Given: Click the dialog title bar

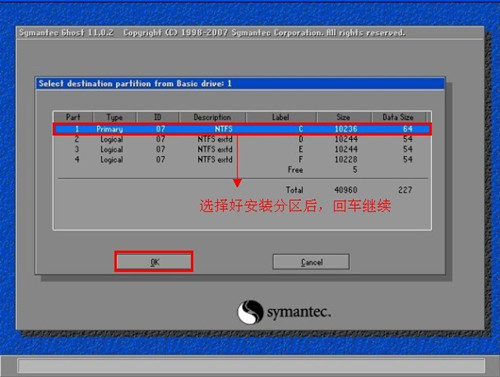Looking at the screenshot, I should pos(240,83).
